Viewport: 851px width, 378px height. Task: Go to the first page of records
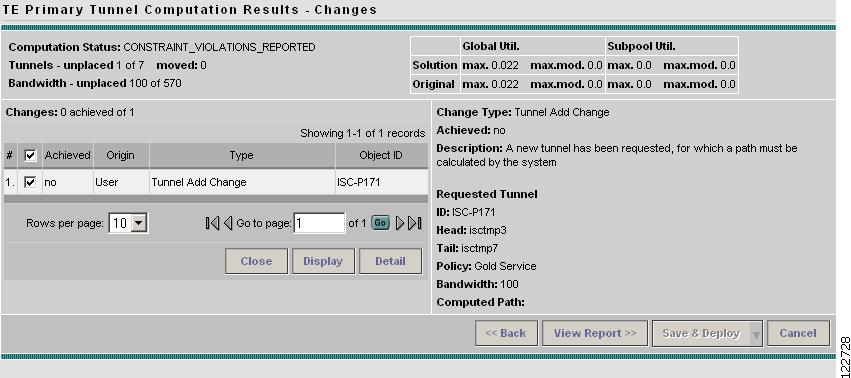pyautogui.click(x=212, y=223)
